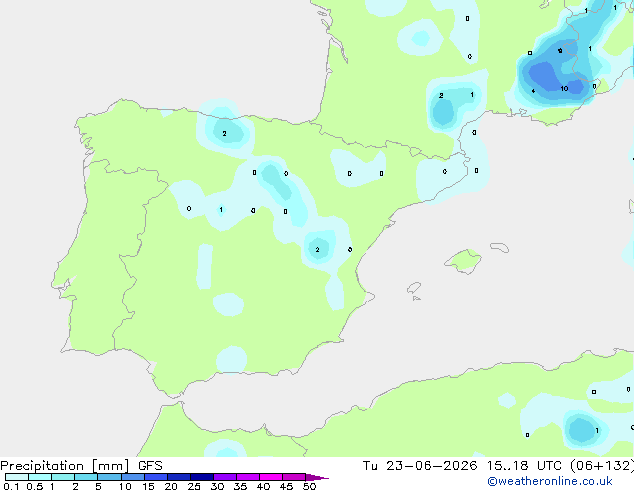Click the '10' precipitation value over southeast France

[564, 89]
